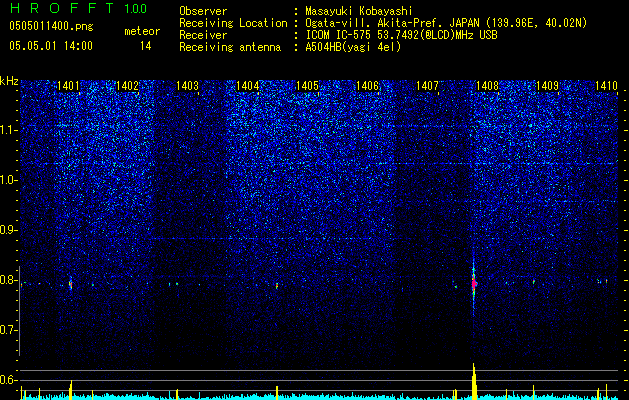Click time marker 1403

pyautogui.click(x=188, y=85)
